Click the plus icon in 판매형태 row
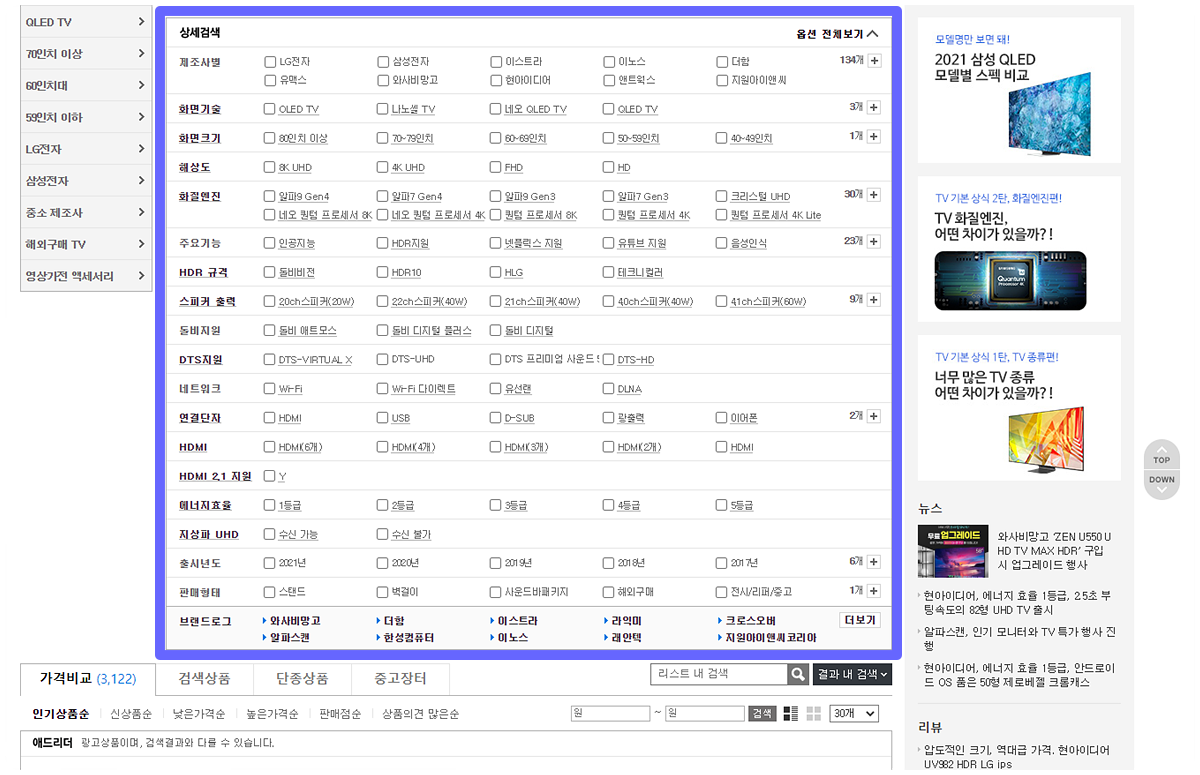Viewport: 1200px width, 775px height. click(874, 591)
